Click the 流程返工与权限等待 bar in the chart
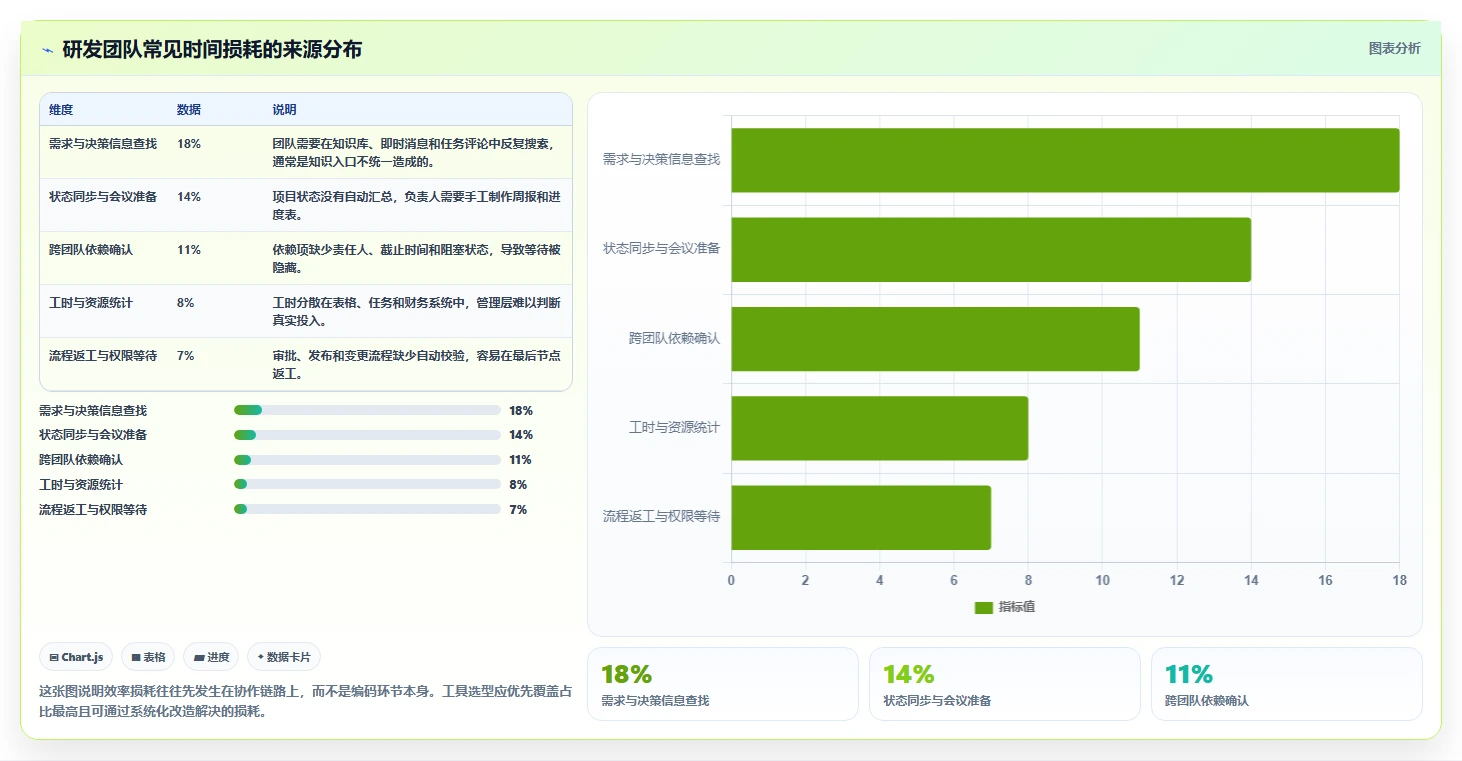Screen dimensions: 1462x761 click(861, 517)
